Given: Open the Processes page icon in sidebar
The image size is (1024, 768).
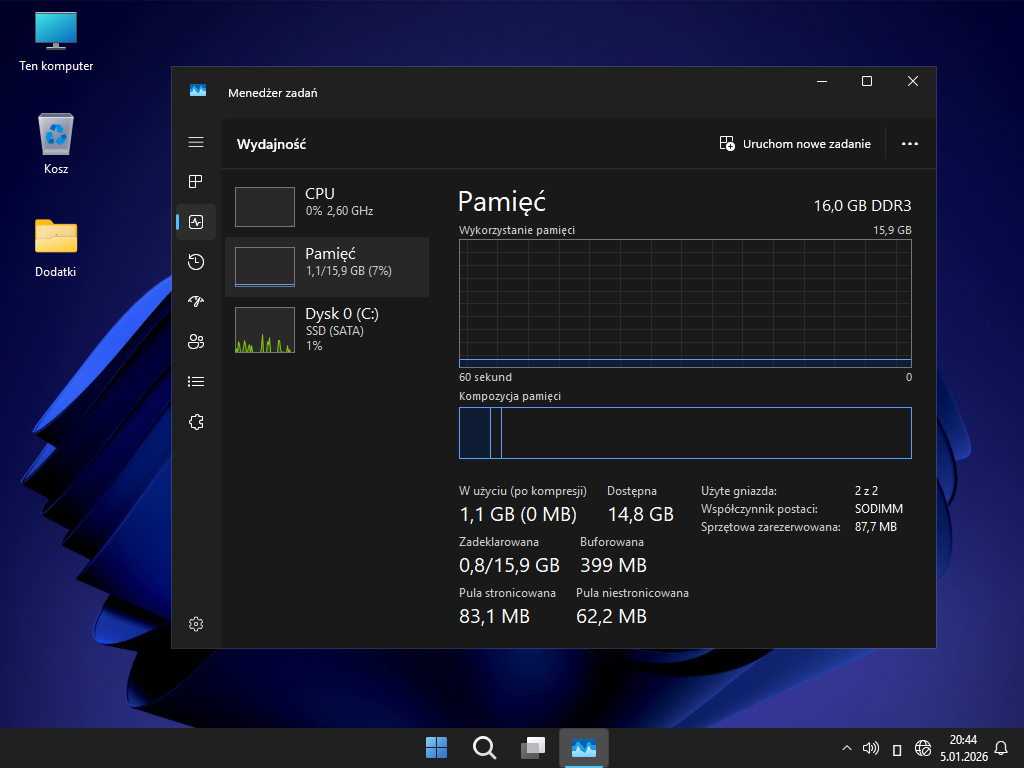Looking at the screenshot, I should click(196, 181).
